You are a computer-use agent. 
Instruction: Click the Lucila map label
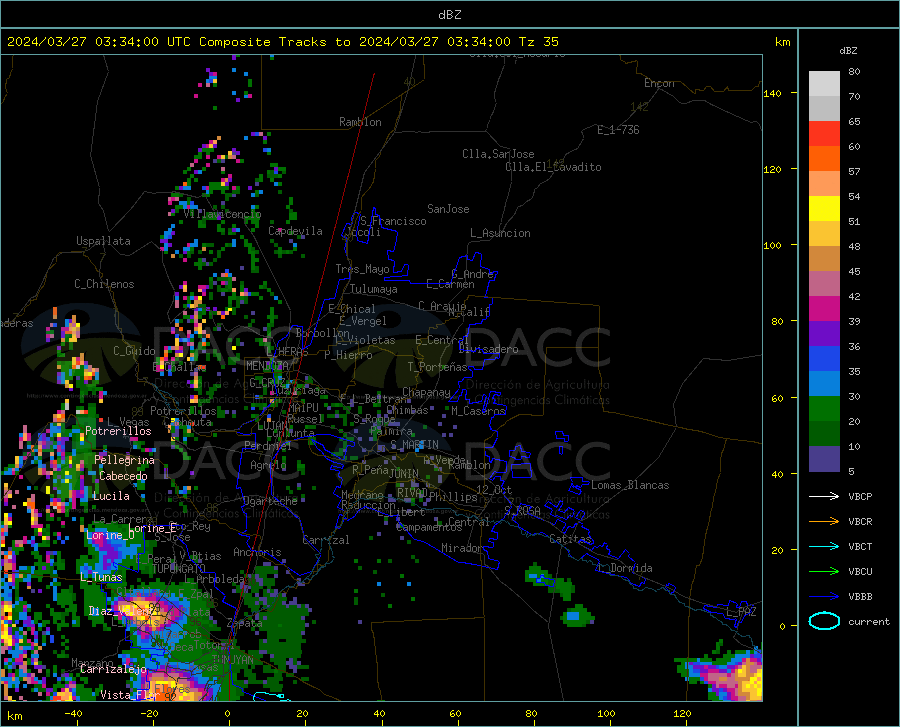pos(111,496)
